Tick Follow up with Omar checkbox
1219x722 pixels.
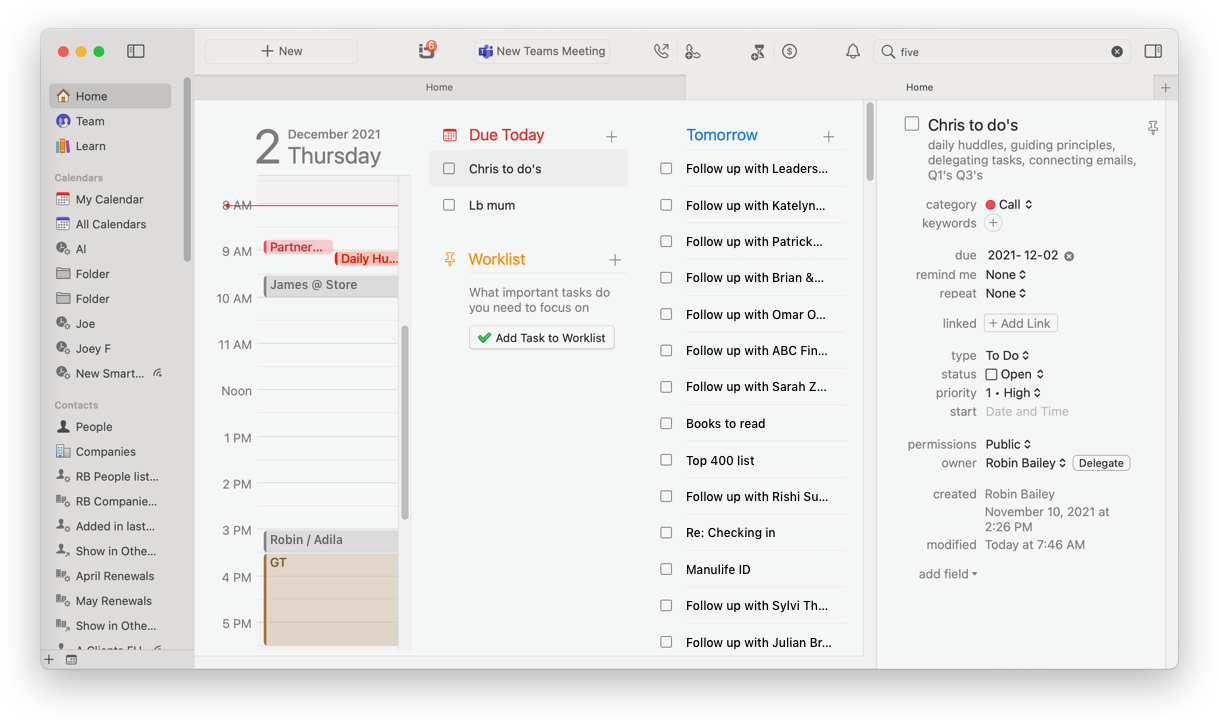(x=666, y=314)
